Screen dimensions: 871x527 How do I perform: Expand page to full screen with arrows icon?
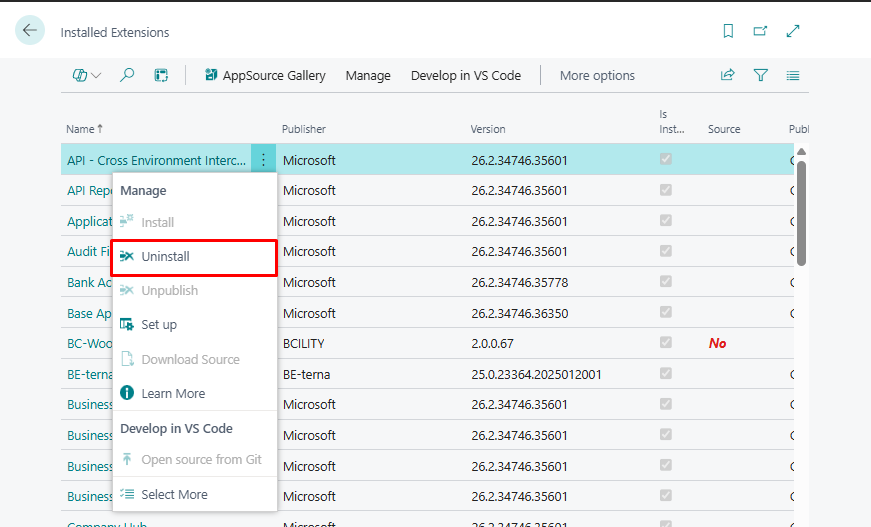793,31
